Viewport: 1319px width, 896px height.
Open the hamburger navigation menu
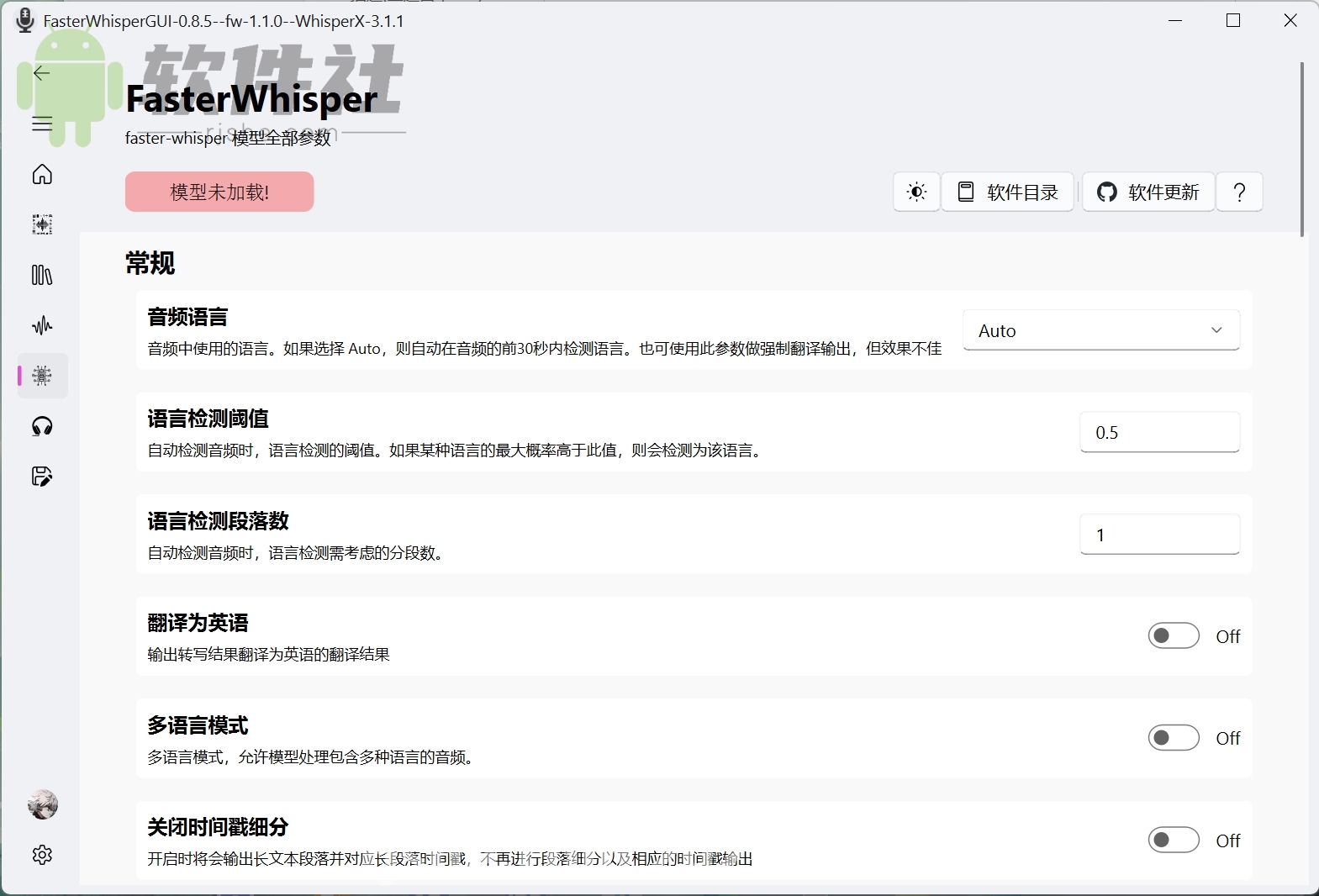(42, 124)
